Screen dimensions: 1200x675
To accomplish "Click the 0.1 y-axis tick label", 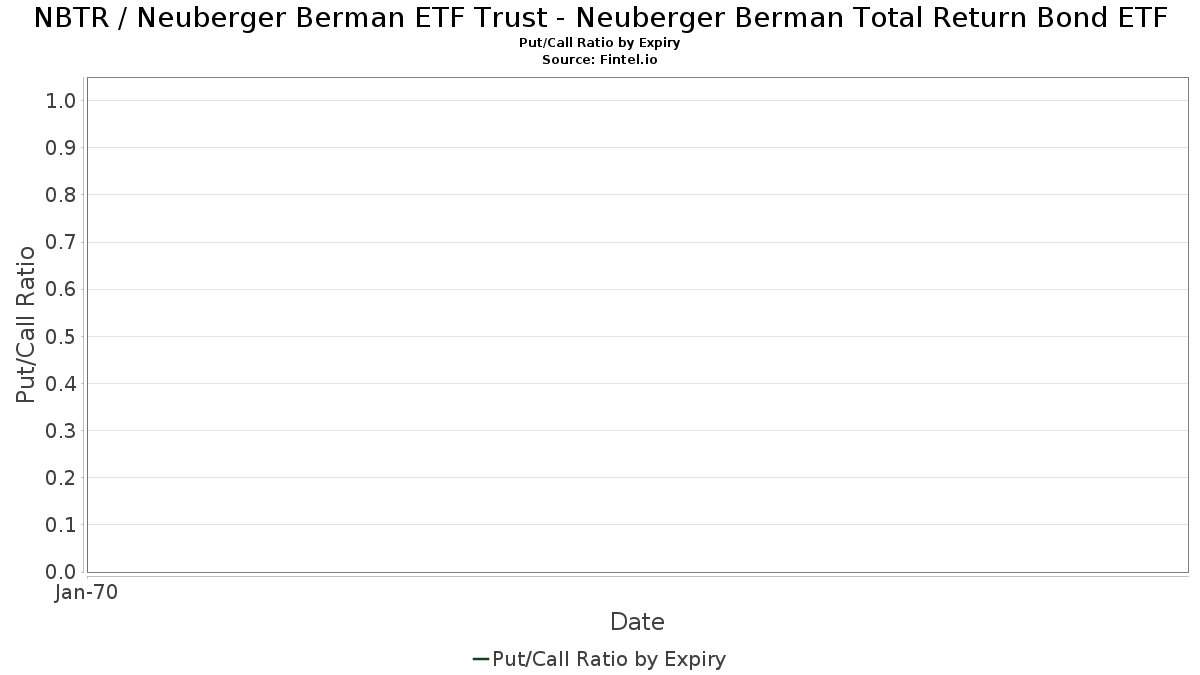I will pyautogui.click(x=61, y=525).
